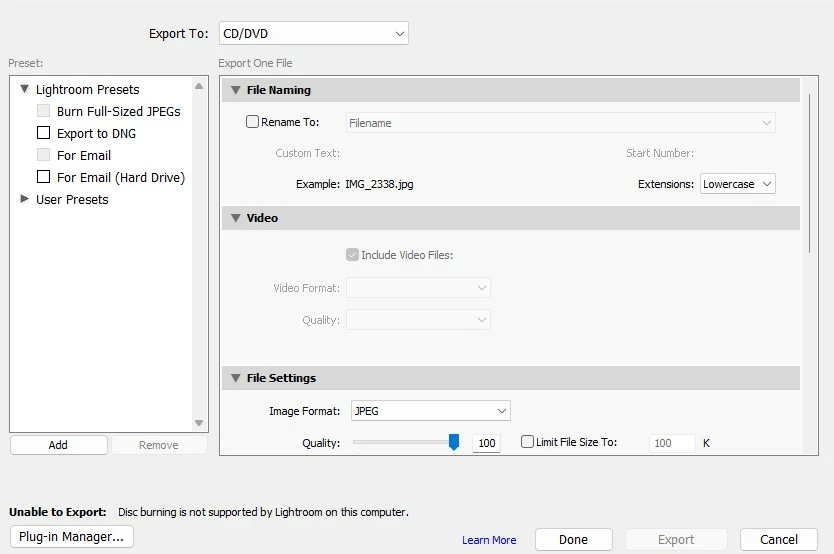Click the Remove preset button
This screenshot has width=834, height=554.
click(x=159, y=445)
